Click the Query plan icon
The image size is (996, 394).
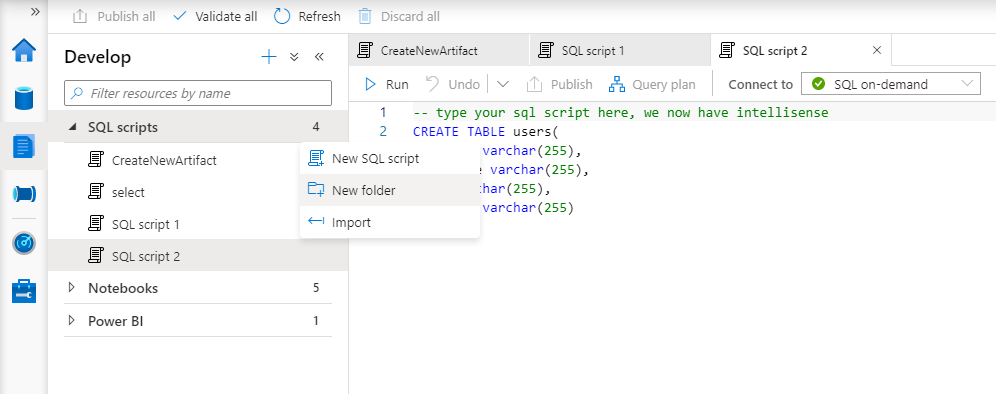617,84
